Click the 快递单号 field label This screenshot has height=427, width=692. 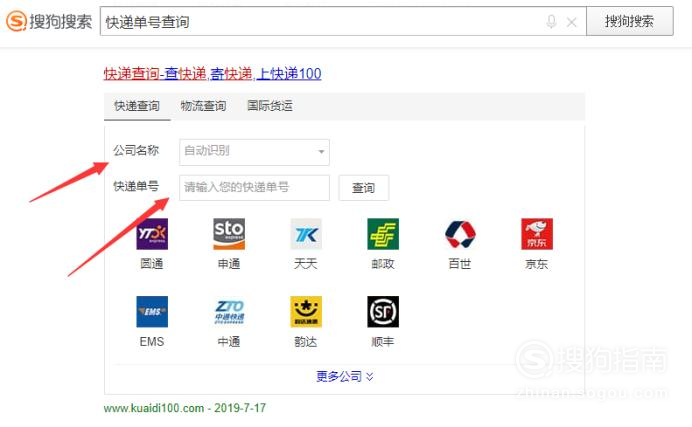click(x=136, y=186)
